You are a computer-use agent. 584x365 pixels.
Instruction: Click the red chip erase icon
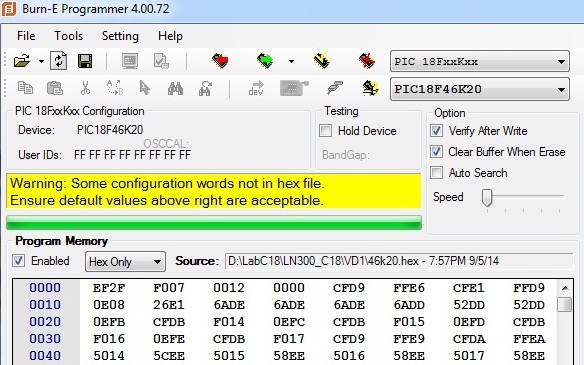click(x=367, y=61)
